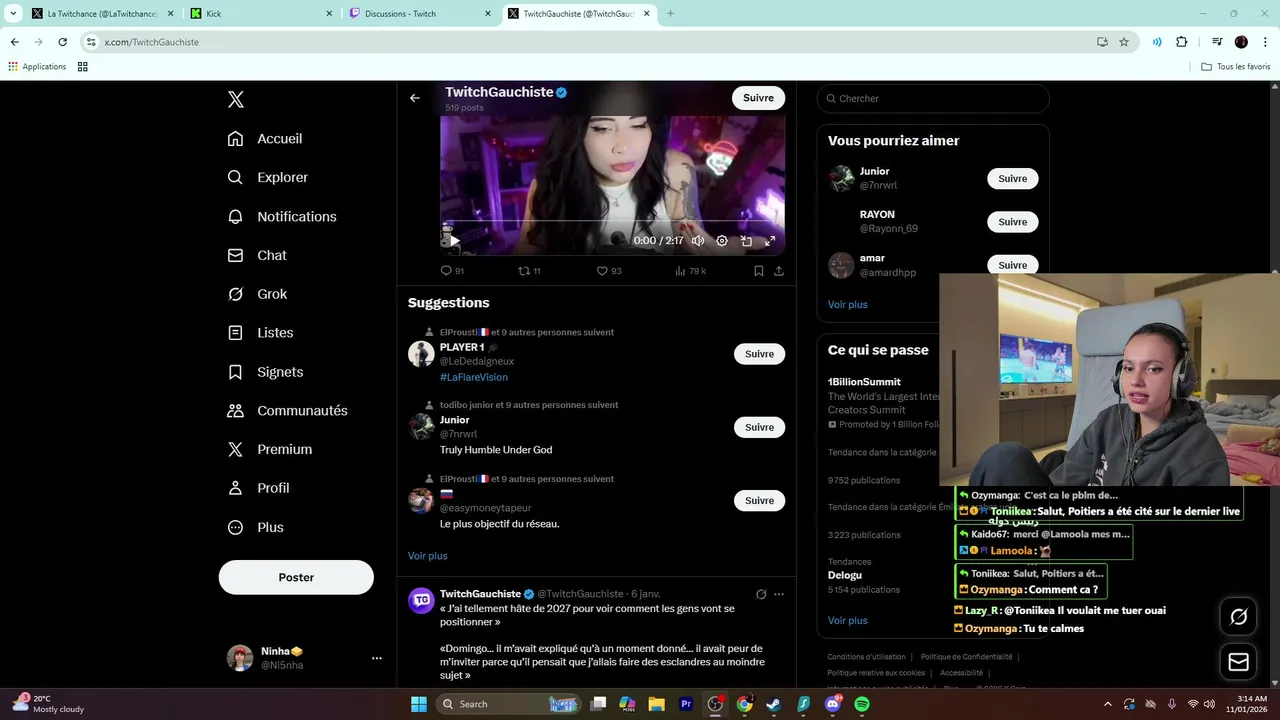
Task: Follow @easymoneytapeur in Suggestions
Action: [759, 500]
